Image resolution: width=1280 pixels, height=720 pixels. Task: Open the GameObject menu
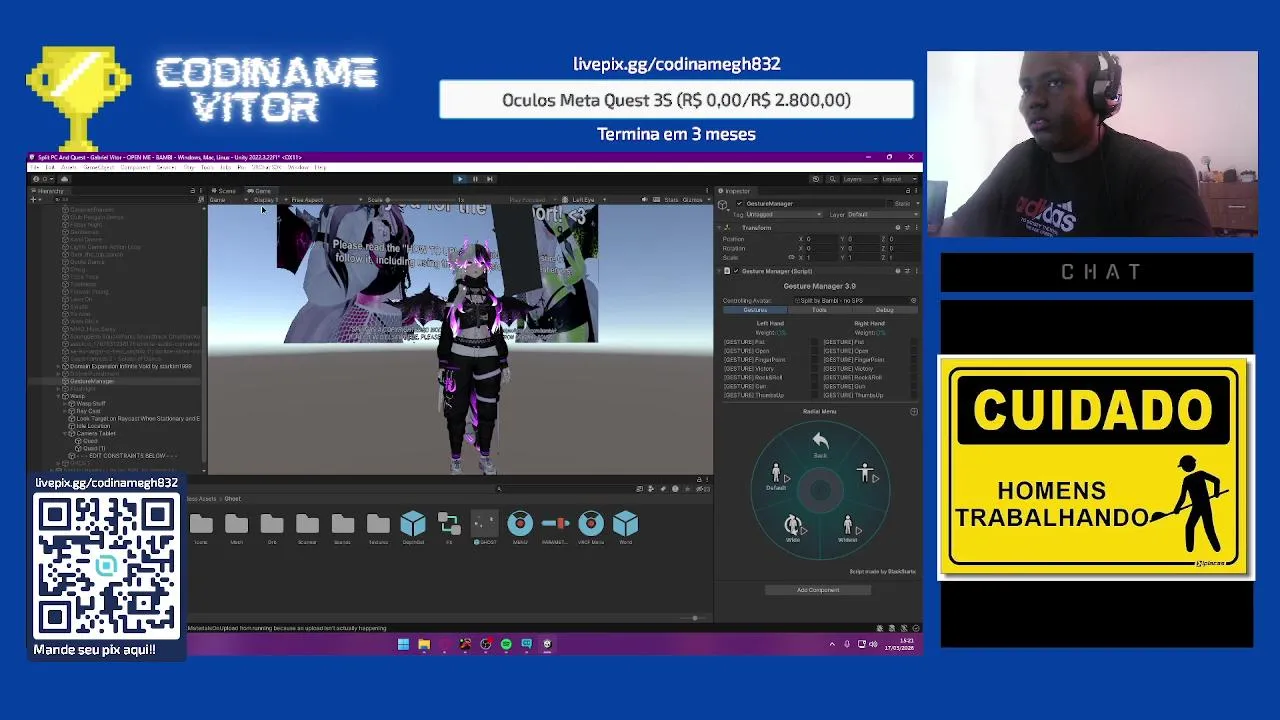[x=98, y=167]
